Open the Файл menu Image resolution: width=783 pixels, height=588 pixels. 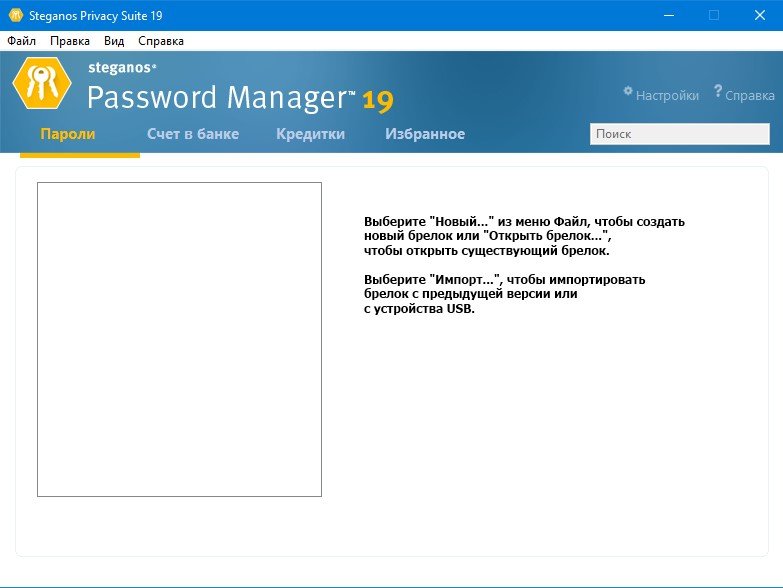pyautogui.click(x=21, y=41)
